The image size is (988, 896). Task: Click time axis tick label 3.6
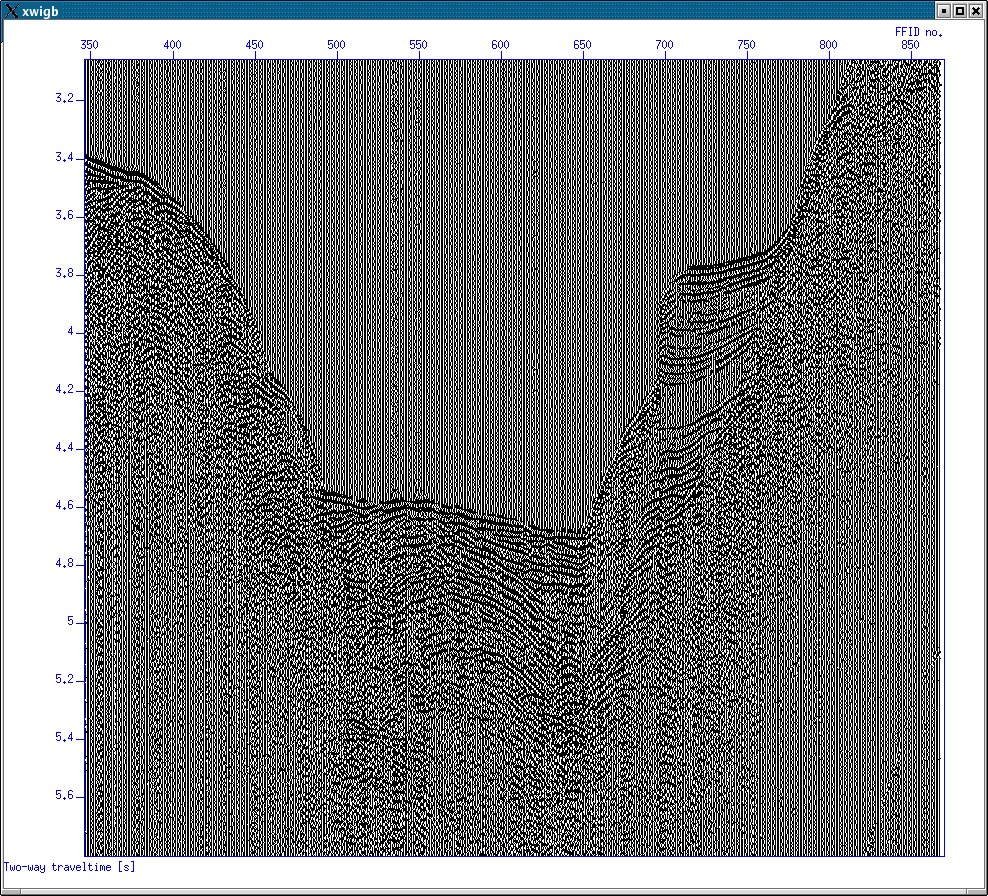click(64, 215)
